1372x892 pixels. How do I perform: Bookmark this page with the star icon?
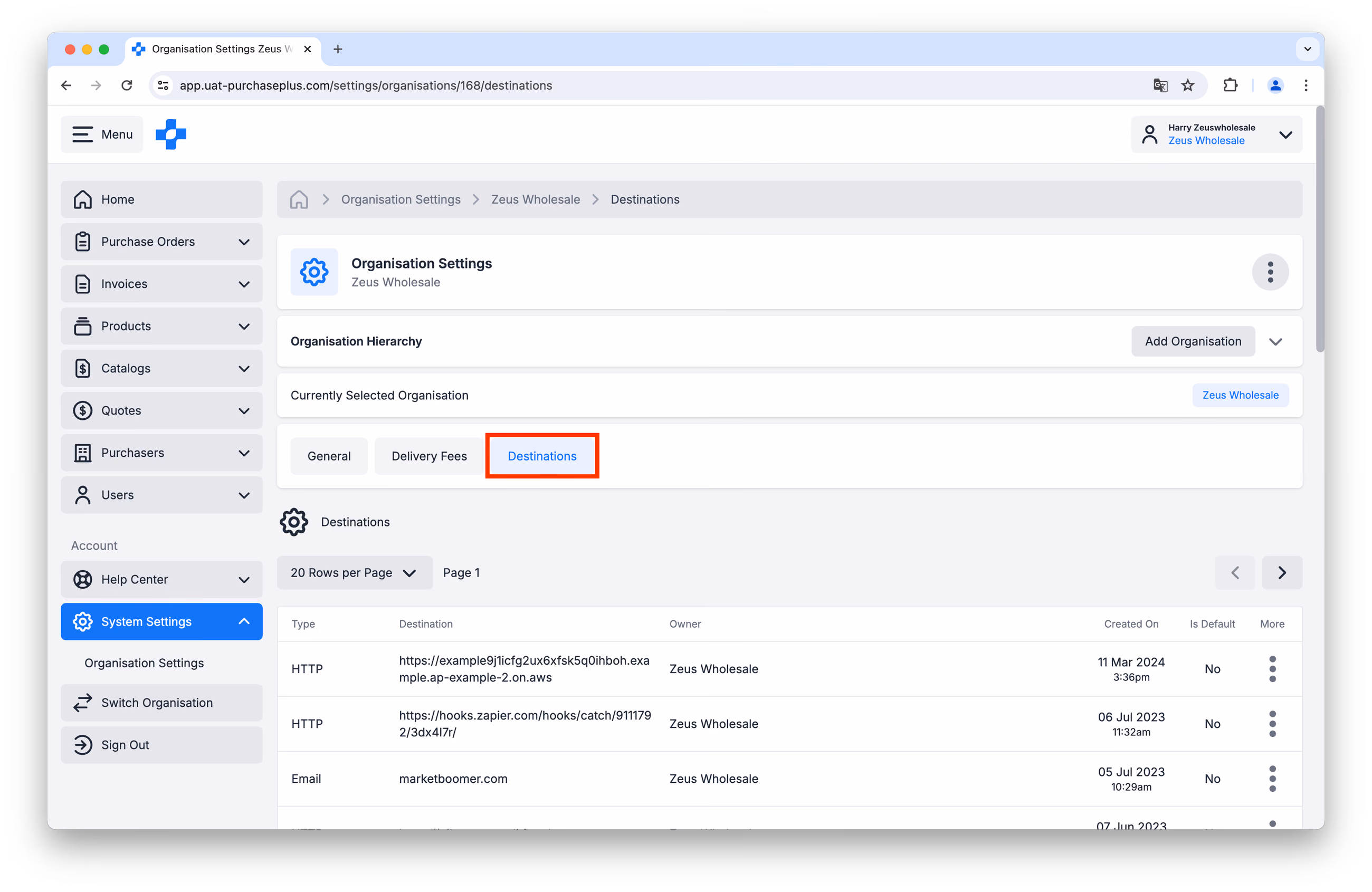(x=1187, y=85)
